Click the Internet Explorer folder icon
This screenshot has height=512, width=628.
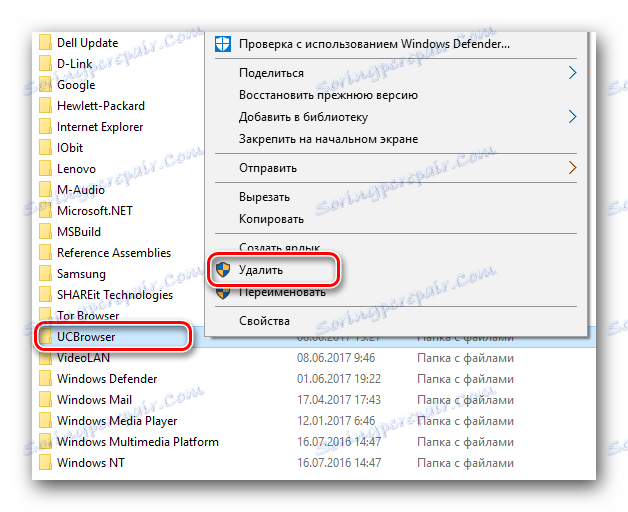point(45,127)
